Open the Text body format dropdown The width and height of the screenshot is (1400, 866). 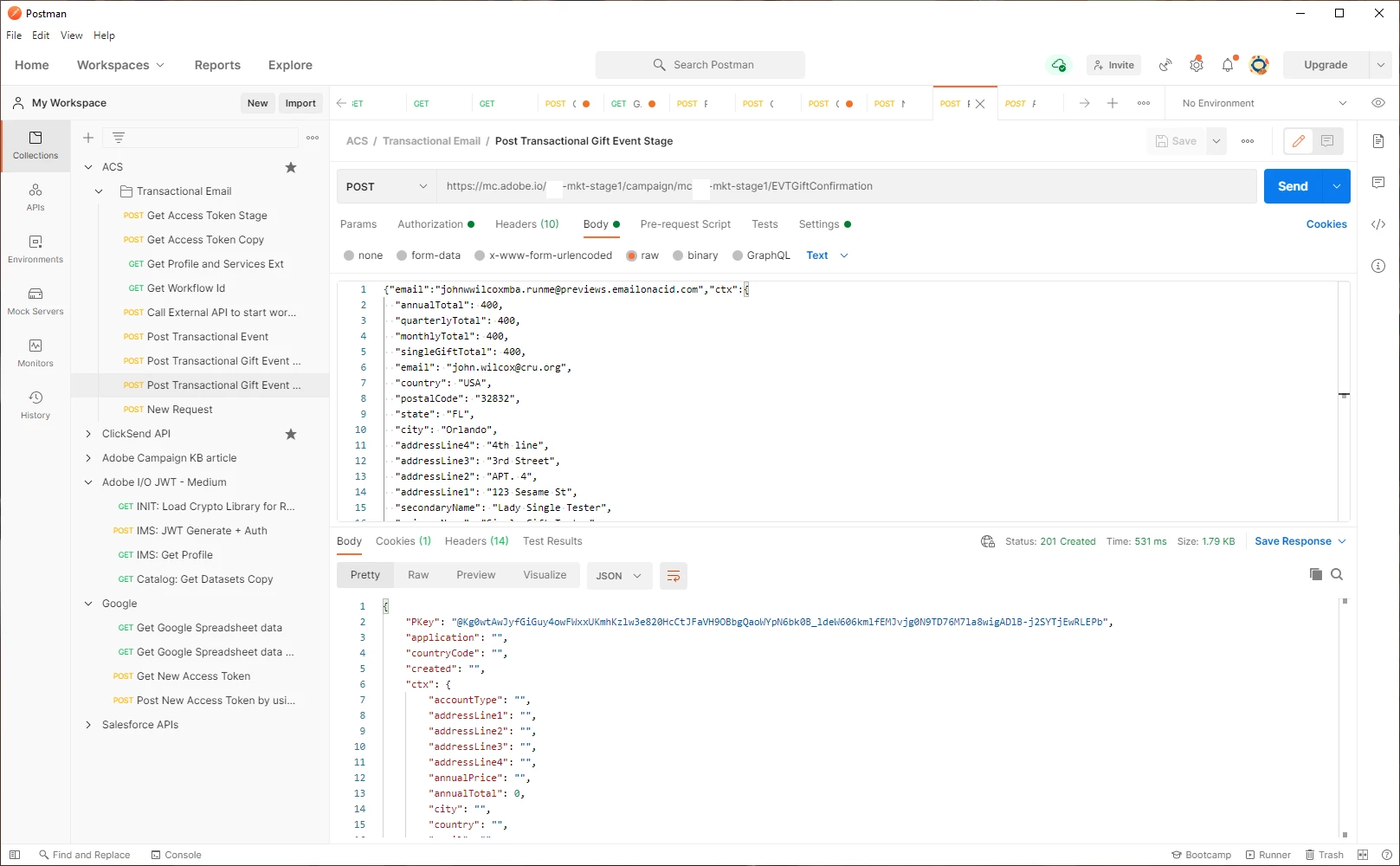827,255
